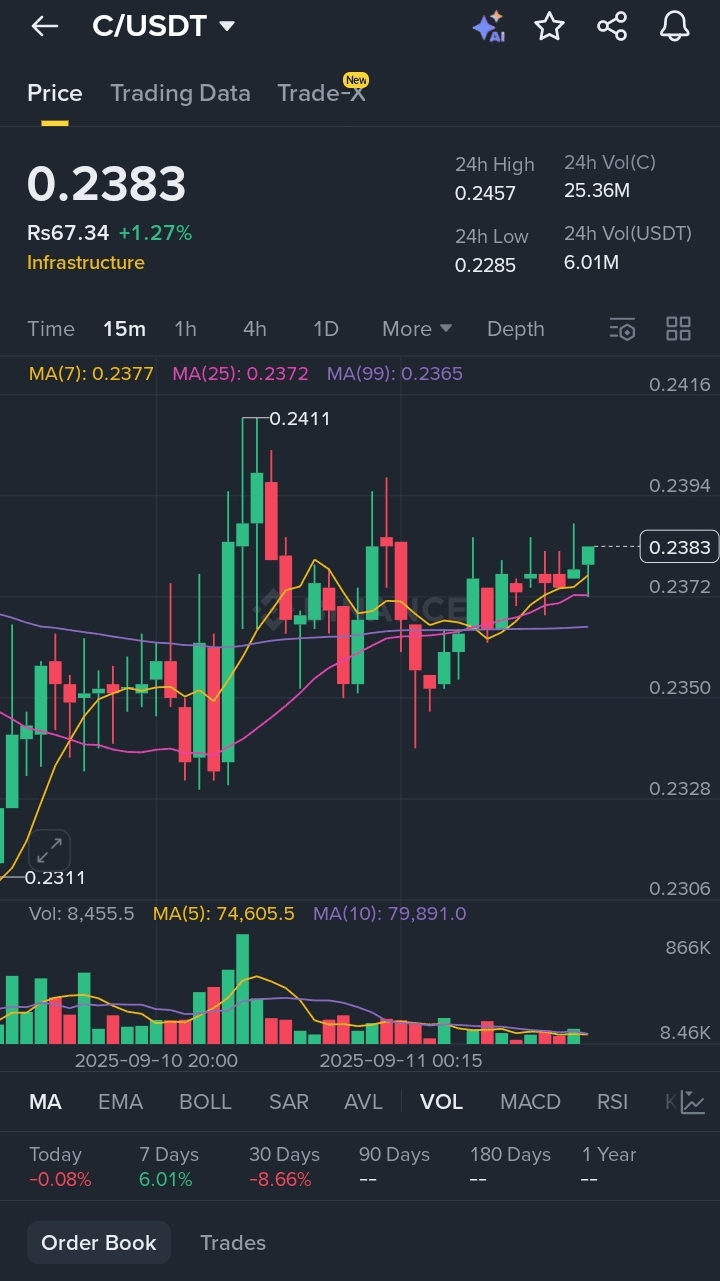Open the AI assistant sparkle icon
Image resolution: width=720 pixels, height=1281 pixels.
tap(488, 27)
